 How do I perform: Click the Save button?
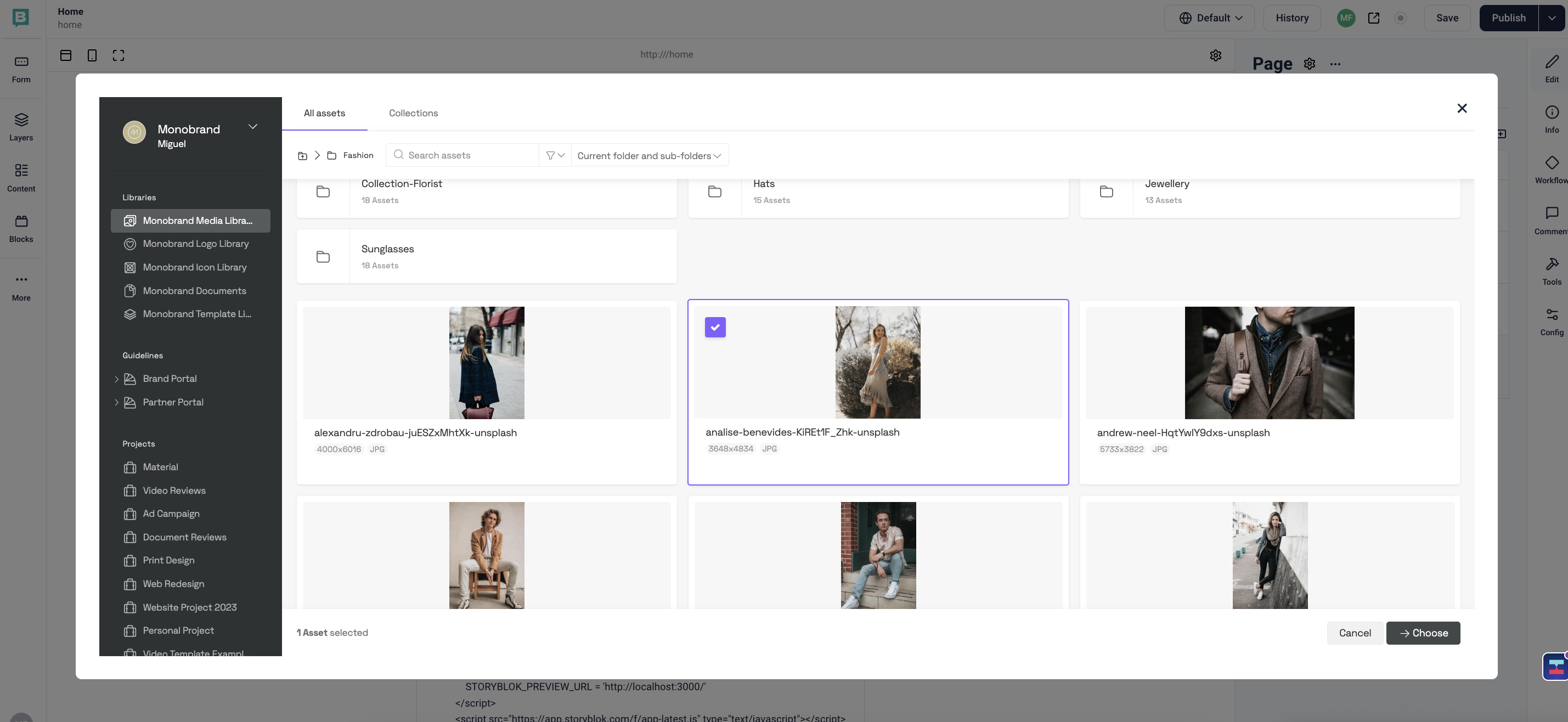(x=1447, y=18)
